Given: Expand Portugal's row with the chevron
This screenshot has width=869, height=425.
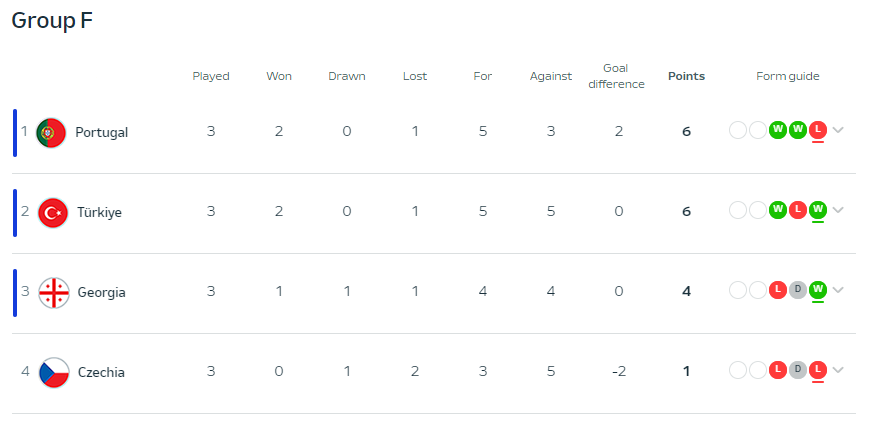Looking at the screenshot, I should 838,130.
